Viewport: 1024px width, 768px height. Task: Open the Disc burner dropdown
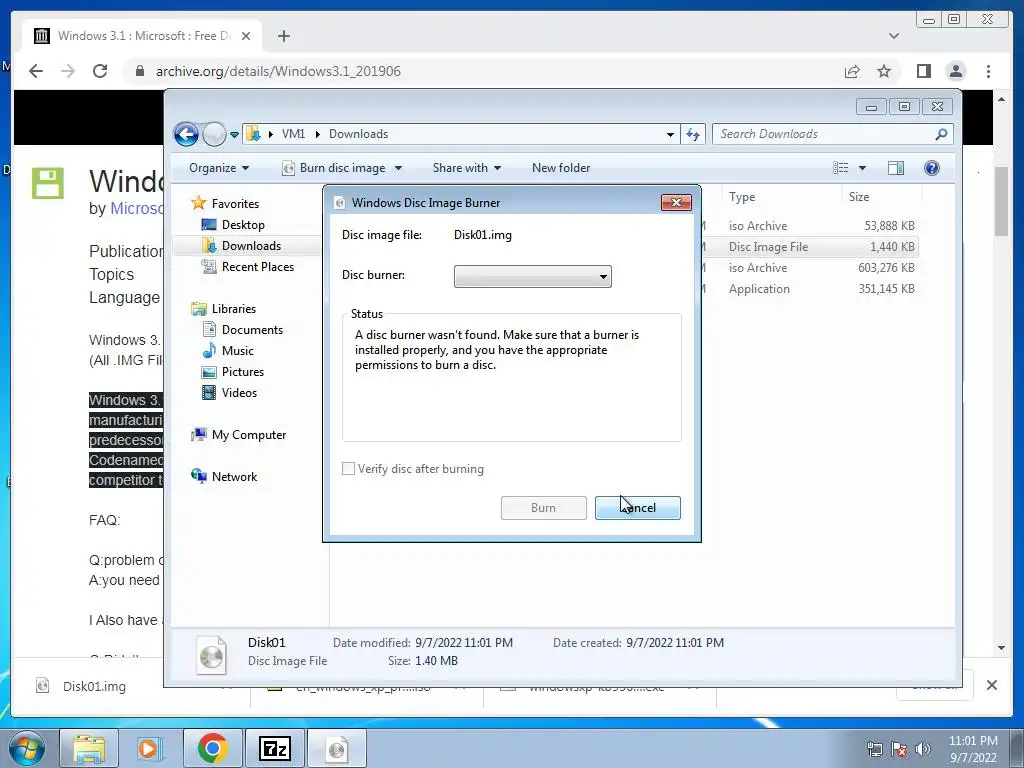(x=533, y=276)
